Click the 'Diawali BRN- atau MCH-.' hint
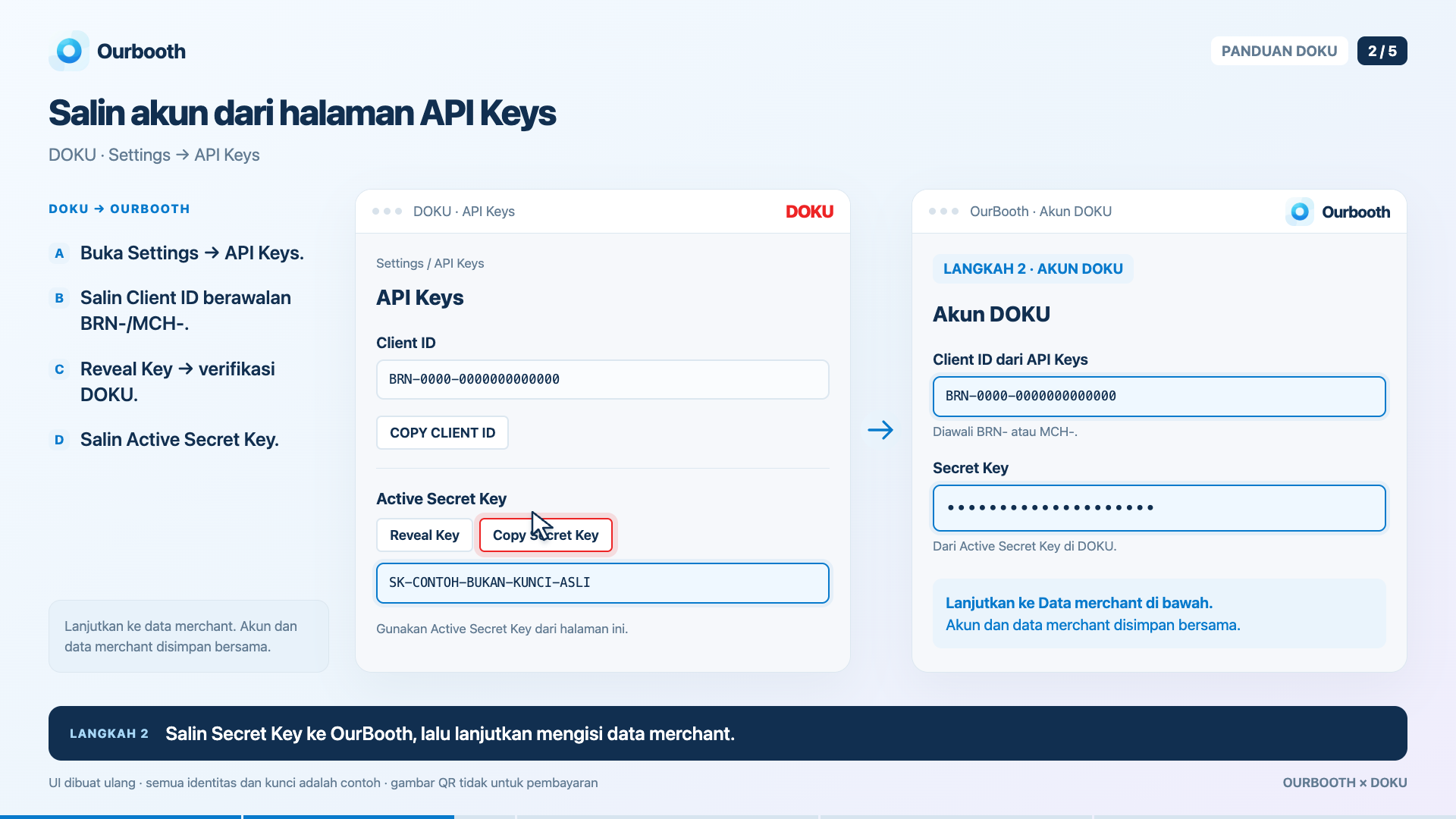The image size is (1456, 819). pos(1005,431)
